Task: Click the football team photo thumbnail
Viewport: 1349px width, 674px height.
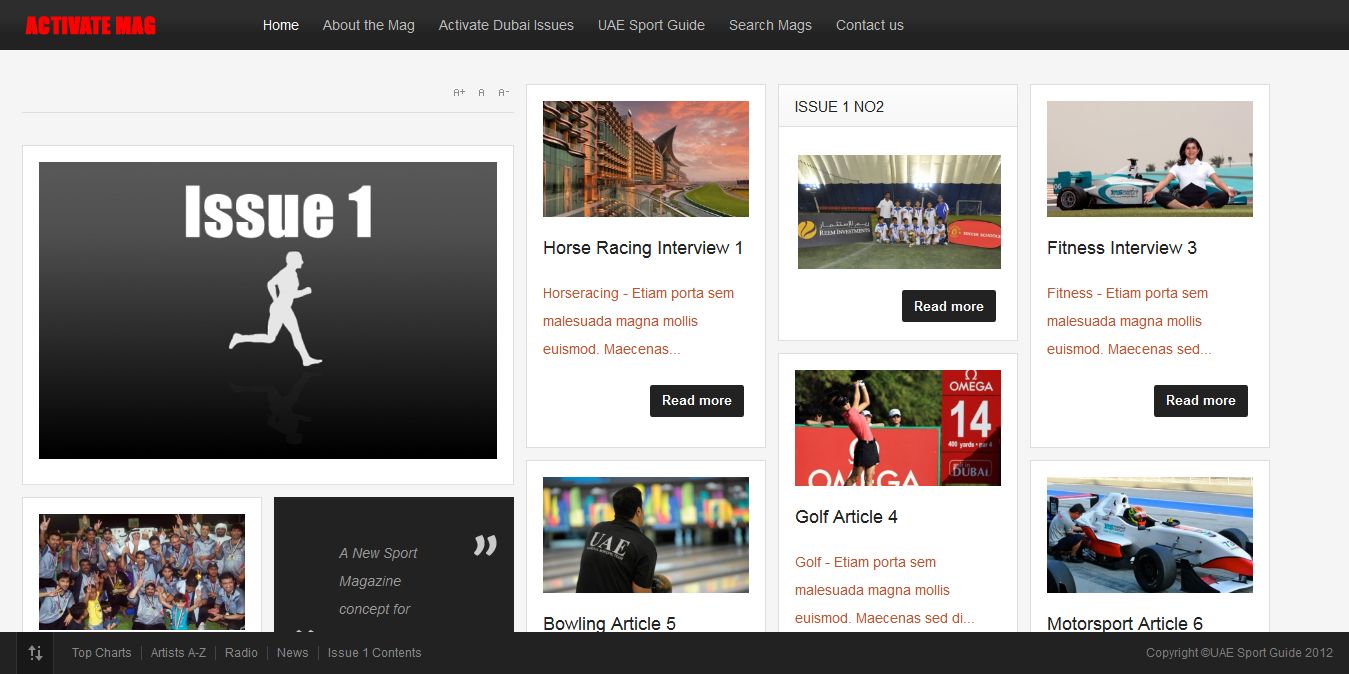Action: (899, 212)
